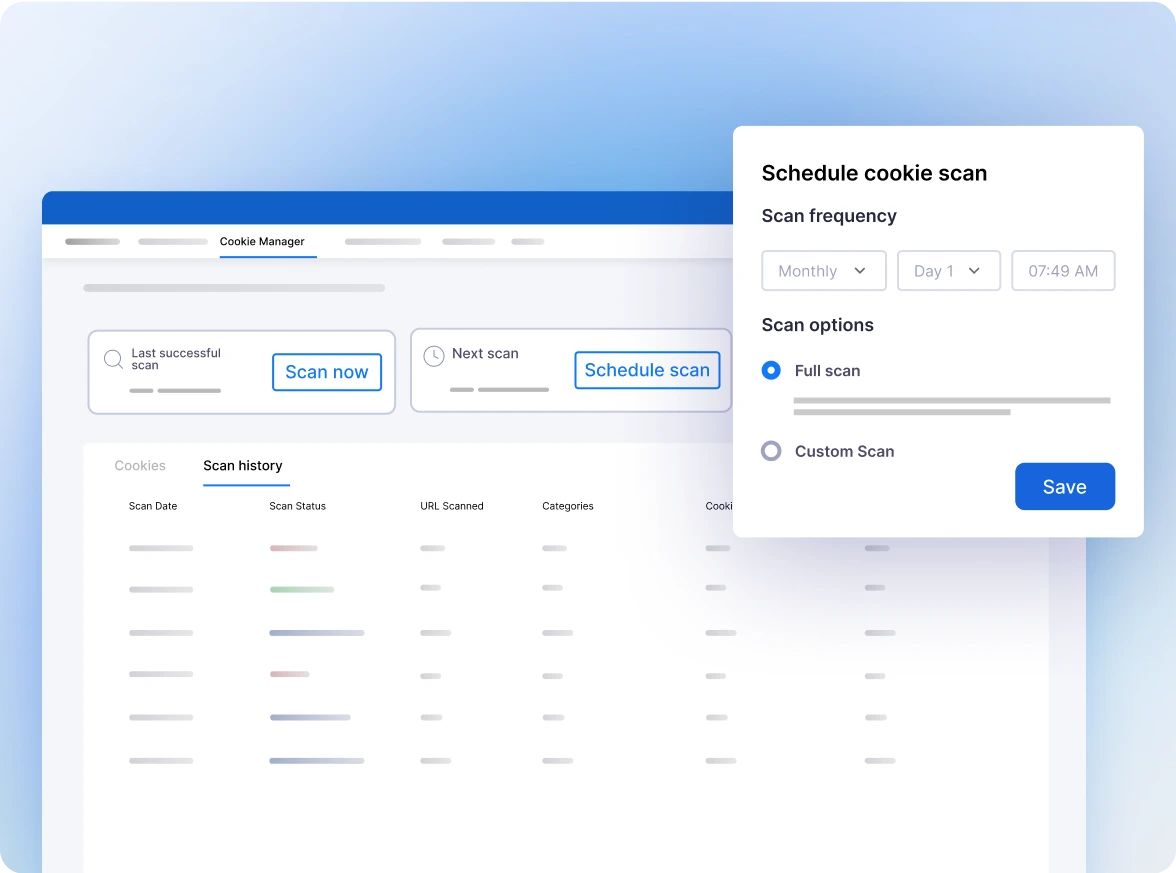This screenshot has height=873, width=1176.
Task: Click the Custom Scan label text
Action: tap(844, 452)
